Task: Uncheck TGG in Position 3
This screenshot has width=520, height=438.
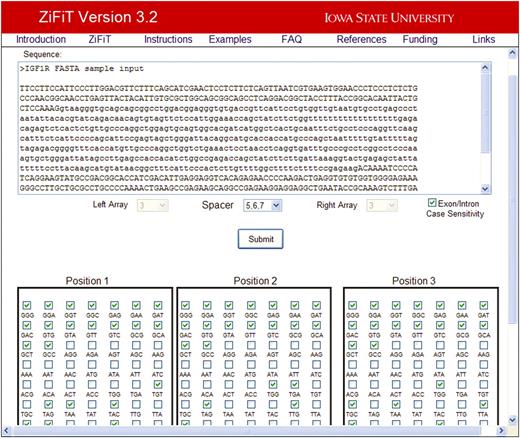Action: (440, 384)
